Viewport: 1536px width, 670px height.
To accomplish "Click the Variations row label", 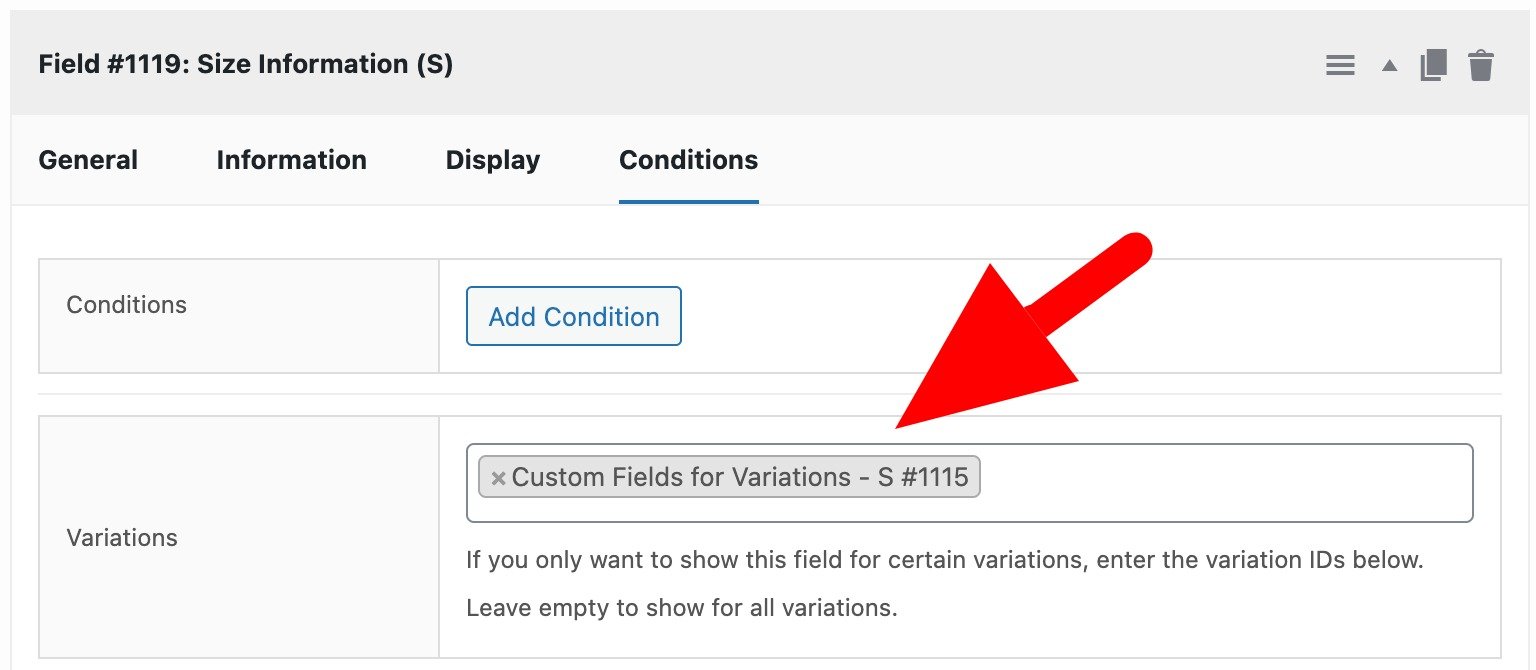I will click(x=121, y=537).
